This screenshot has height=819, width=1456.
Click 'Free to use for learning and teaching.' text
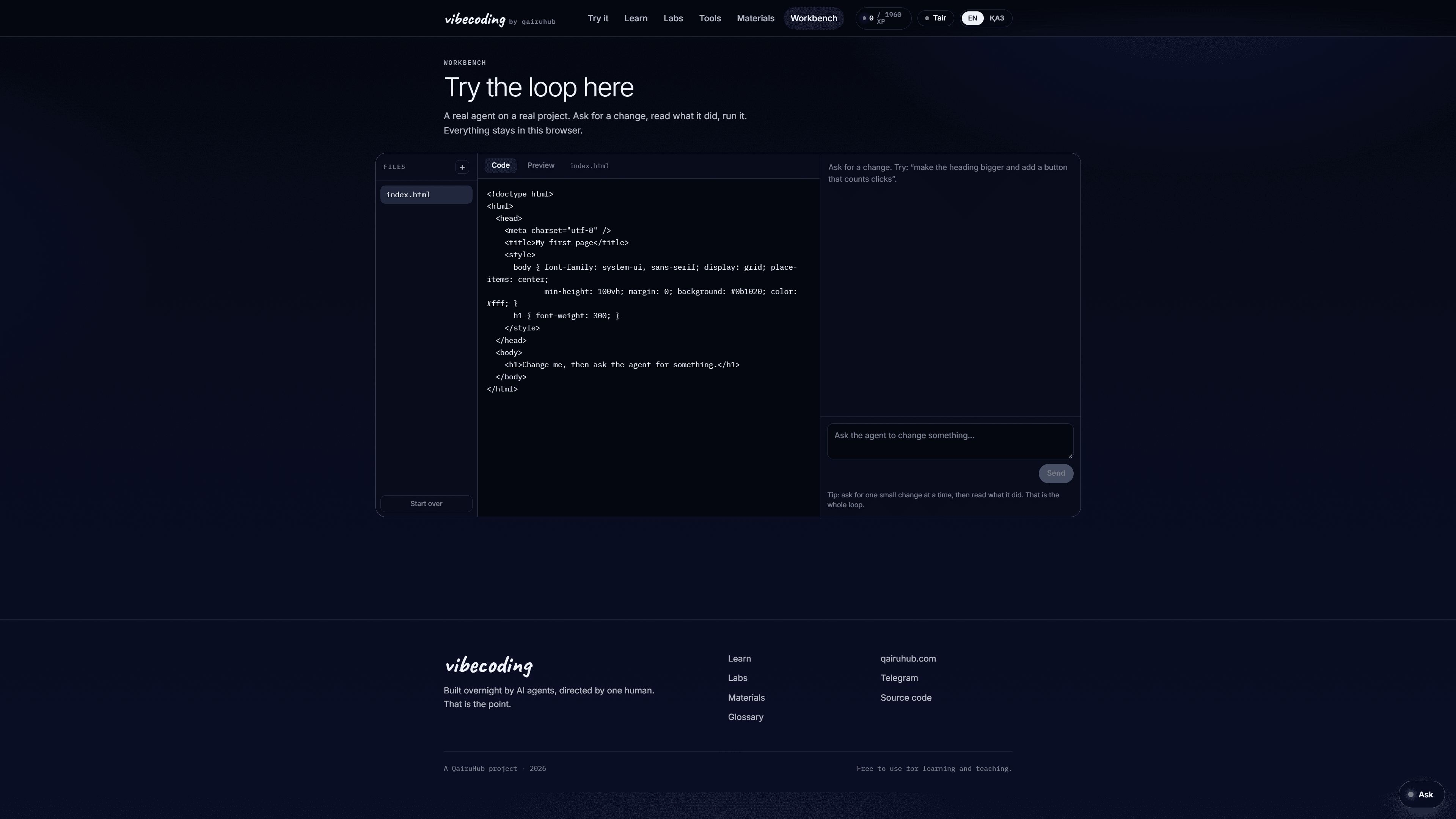pos(934,769)
